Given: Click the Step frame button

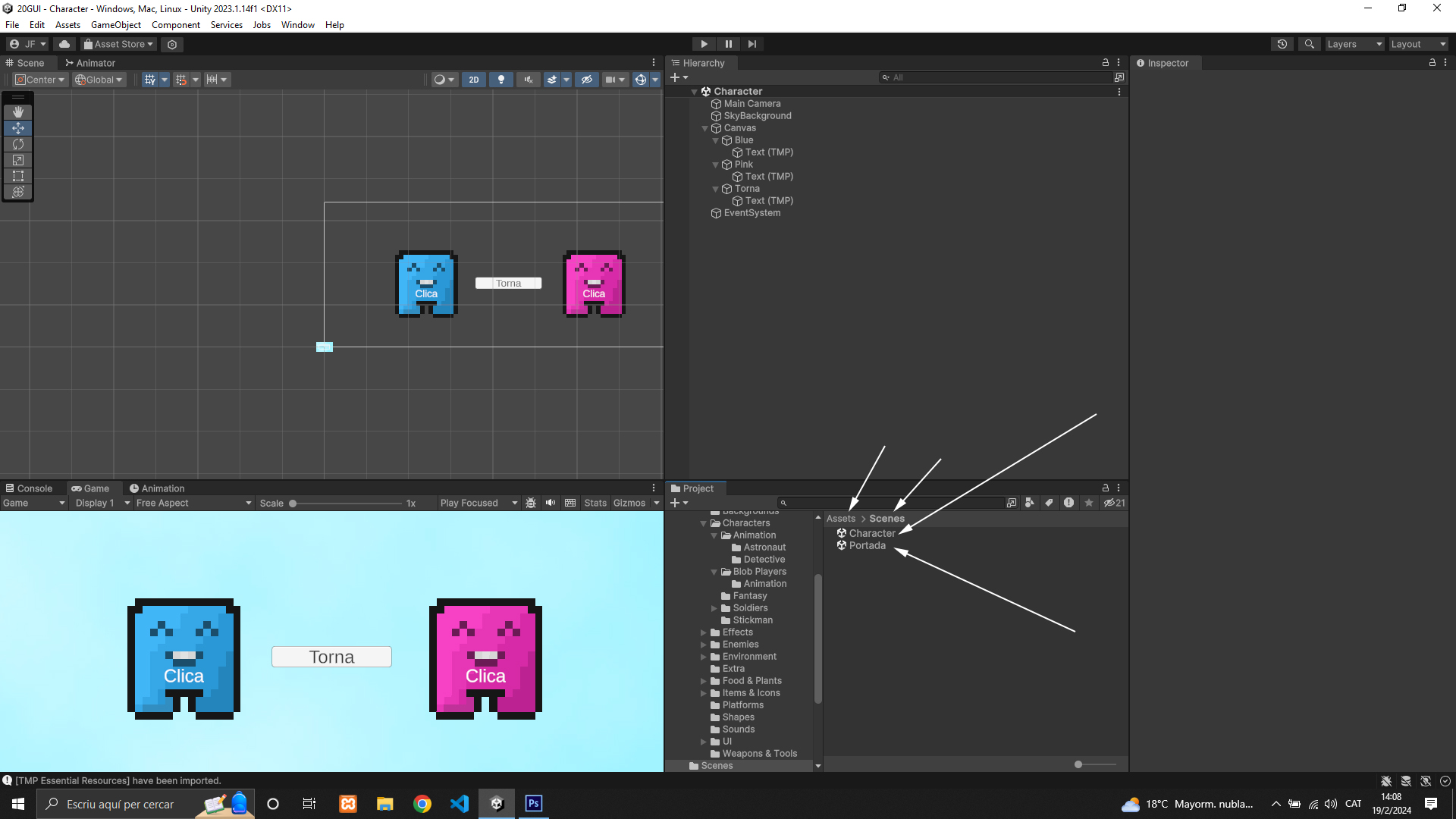Looking at the screenshot, I should pyautogui.click(x=752, y=44).
